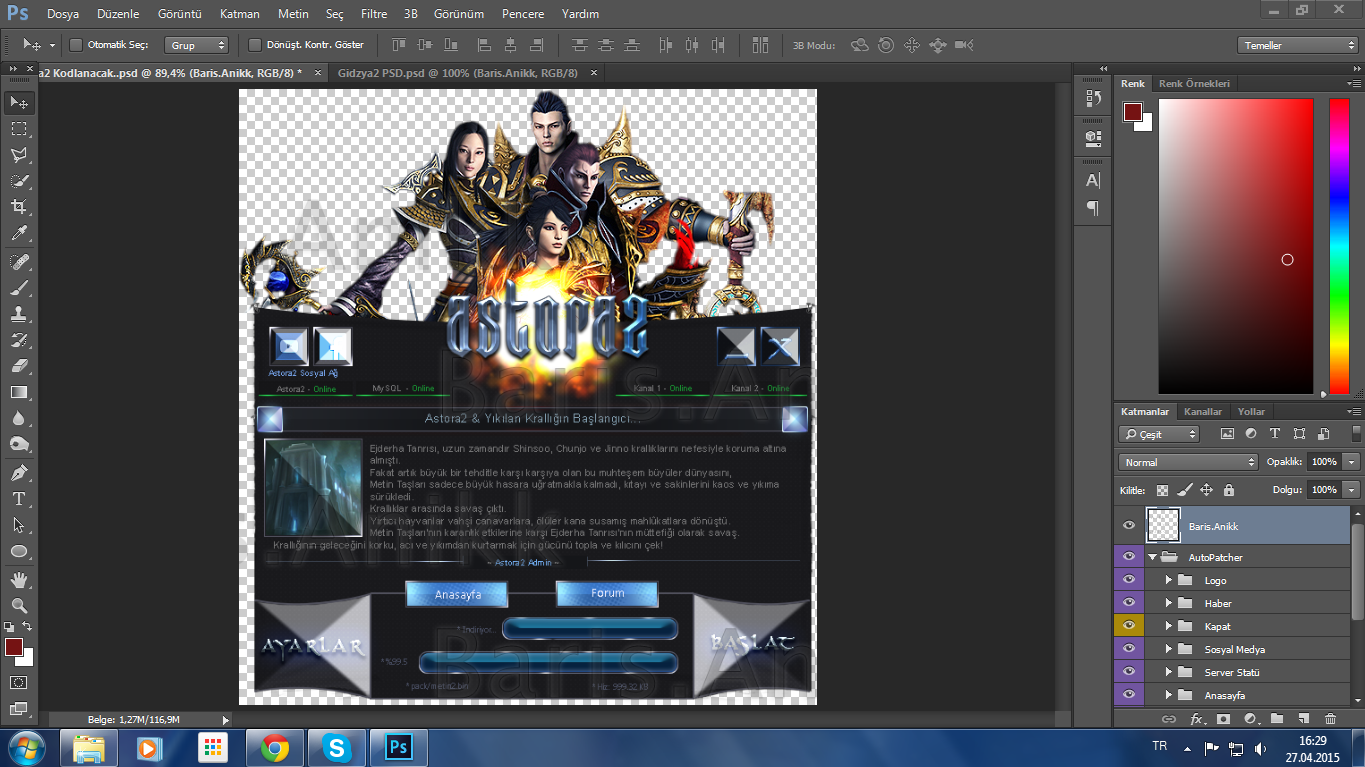Expand the Logo group

click(x=1168, y=580)
